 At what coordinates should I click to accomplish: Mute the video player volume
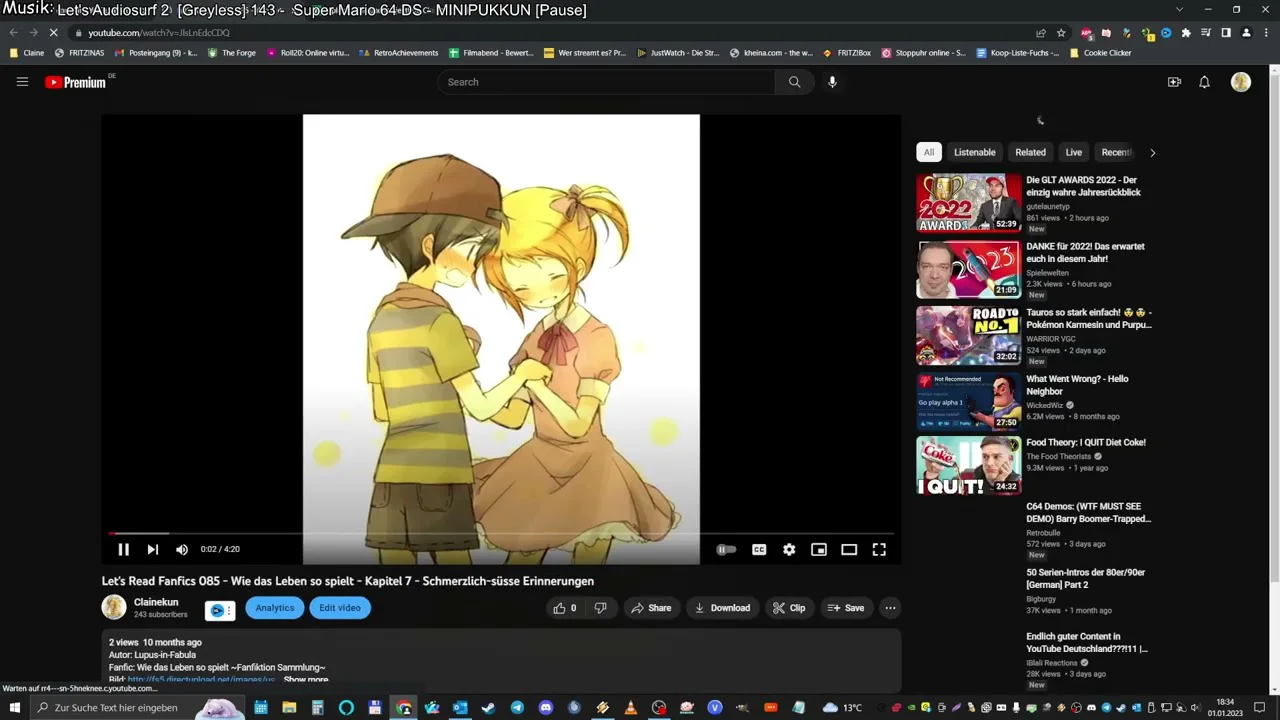182,549
